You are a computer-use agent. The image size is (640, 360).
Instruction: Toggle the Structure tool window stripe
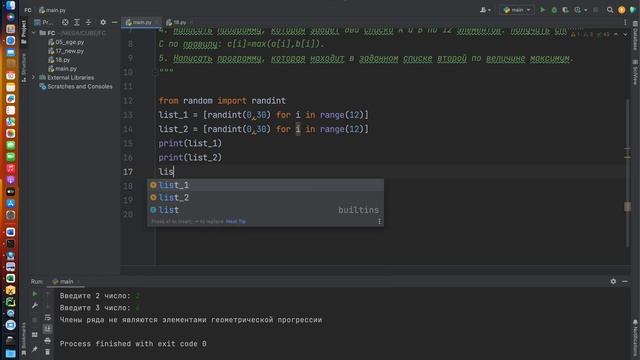click(x=24, y=68)
